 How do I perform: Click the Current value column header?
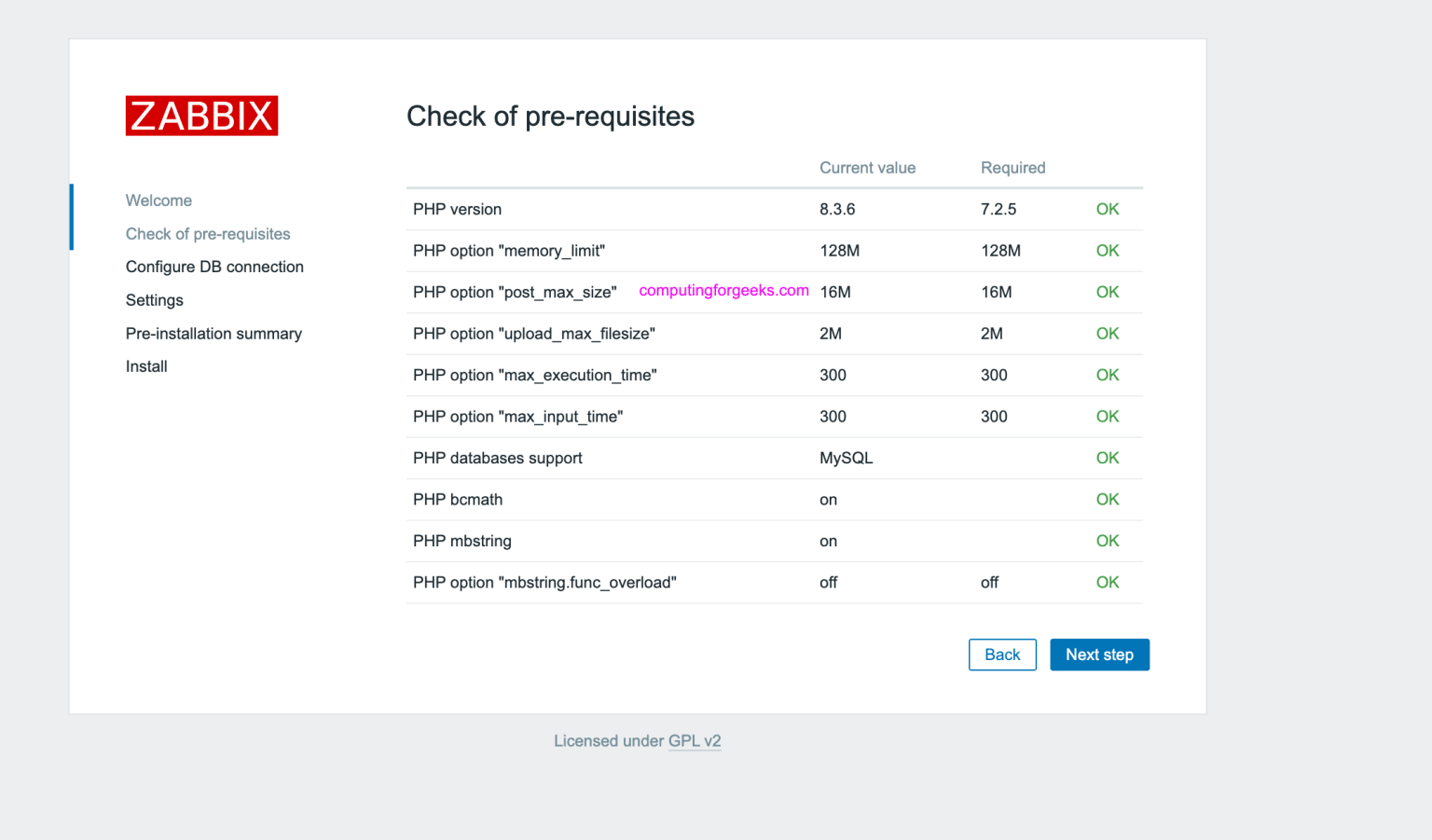[x=867, y=168]
